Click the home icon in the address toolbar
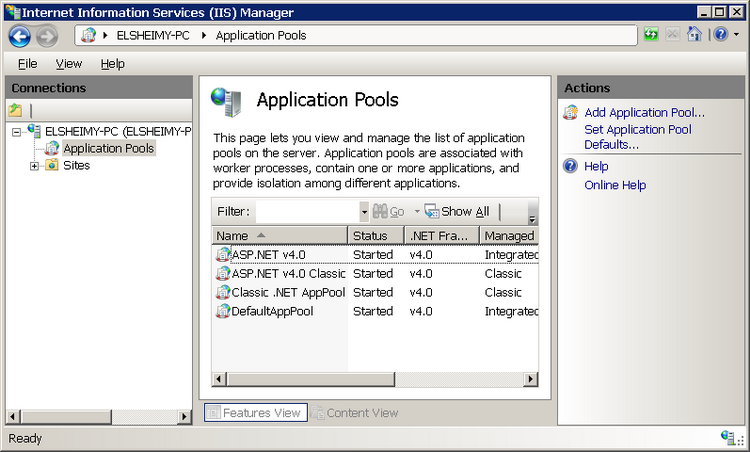 693,35
